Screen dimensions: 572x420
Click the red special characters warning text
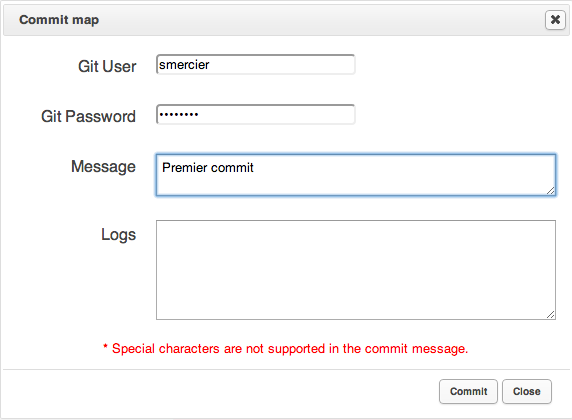[290, 348]
